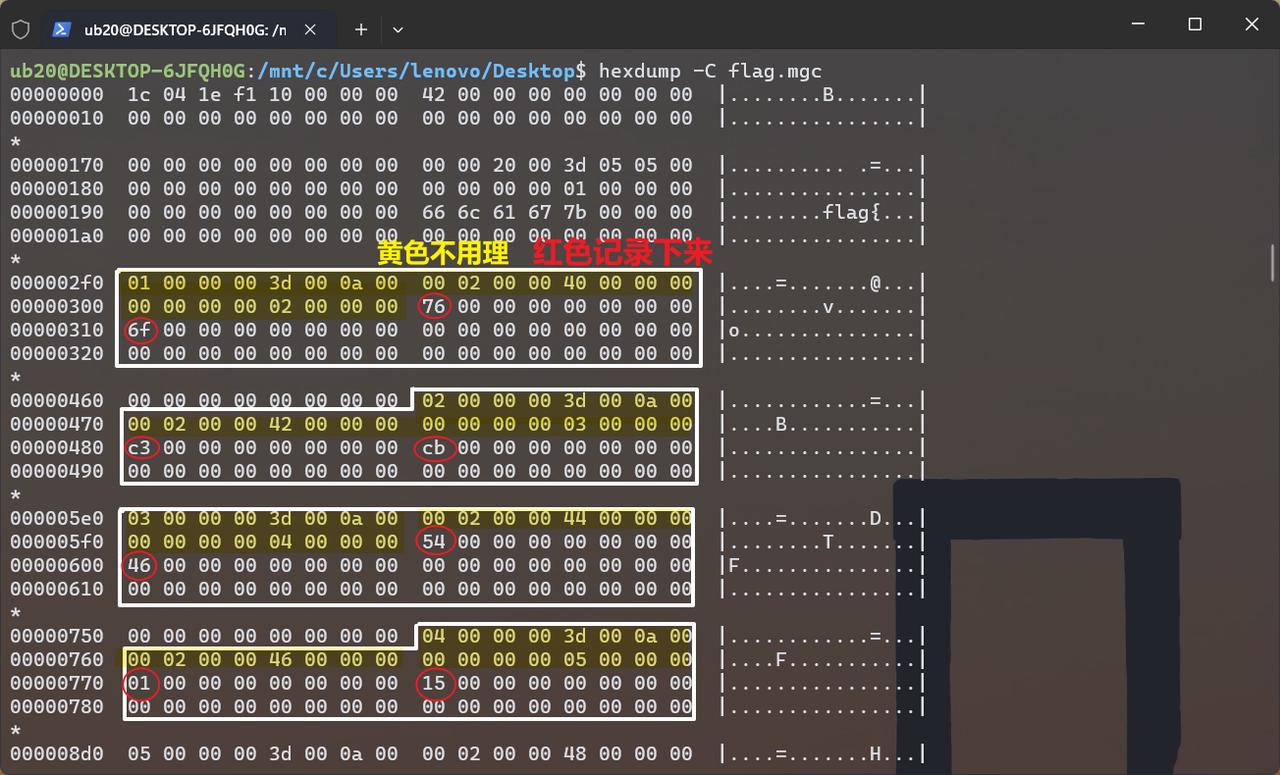This screenshot has width=1280, height=775.
Task: Close the ub20@DESKTOP-6JFQH0G tab
Action: coord(310,30)
